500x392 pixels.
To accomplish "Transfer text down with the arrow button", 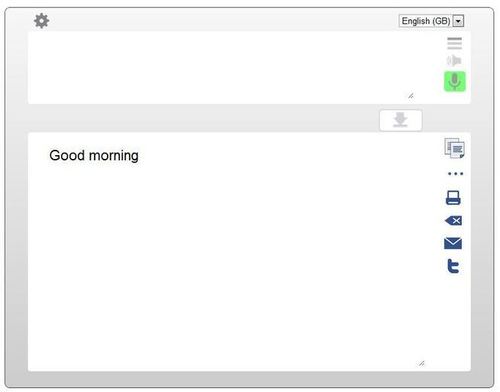I will tap(401, 120).
